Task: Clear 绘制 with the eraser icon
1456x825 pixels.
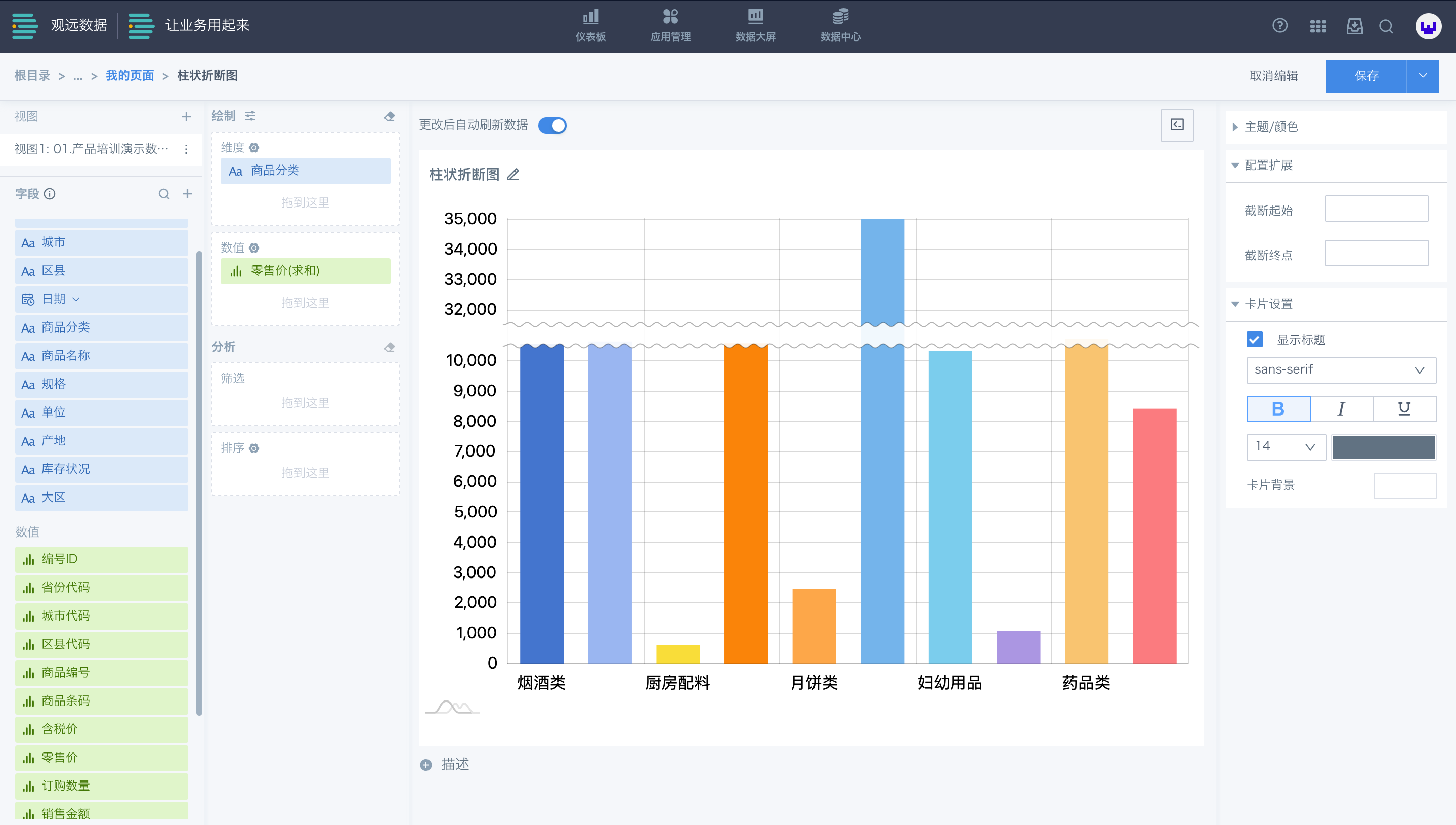Action: coord(389,116)
